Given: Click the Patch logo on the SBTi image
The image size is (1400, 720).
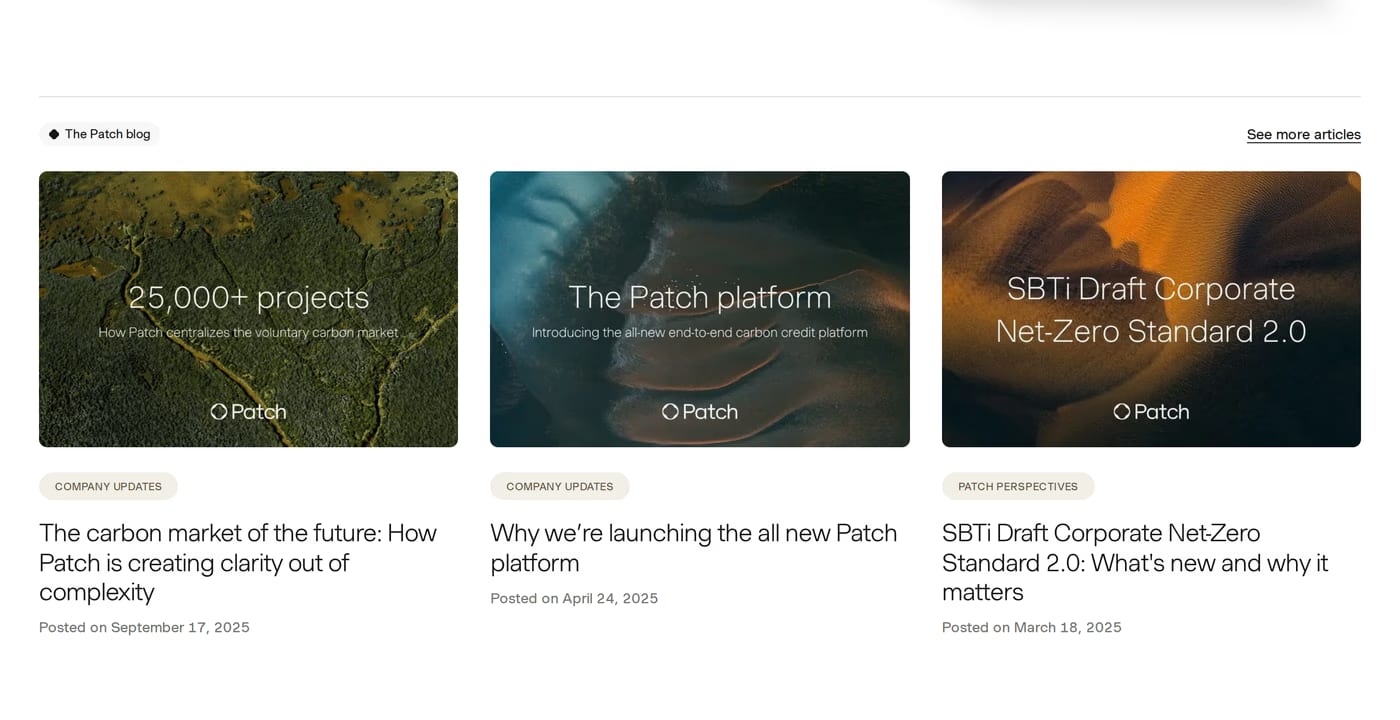Looking at the screenshot, I should coord(1151,411).
